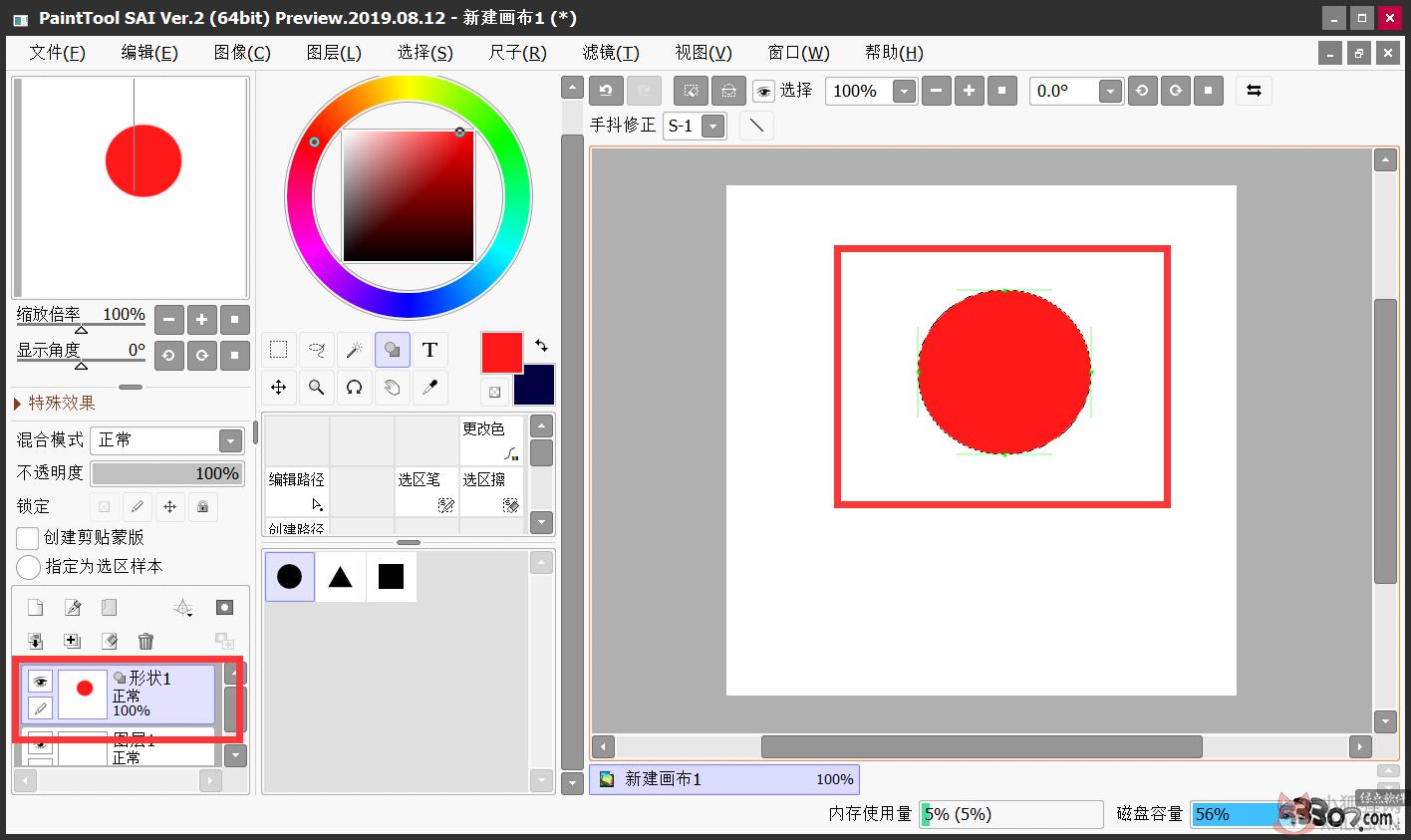Screen dimensions: 1411x840
Task: Zoom out navigator with minus button
Action: point(169,320)
